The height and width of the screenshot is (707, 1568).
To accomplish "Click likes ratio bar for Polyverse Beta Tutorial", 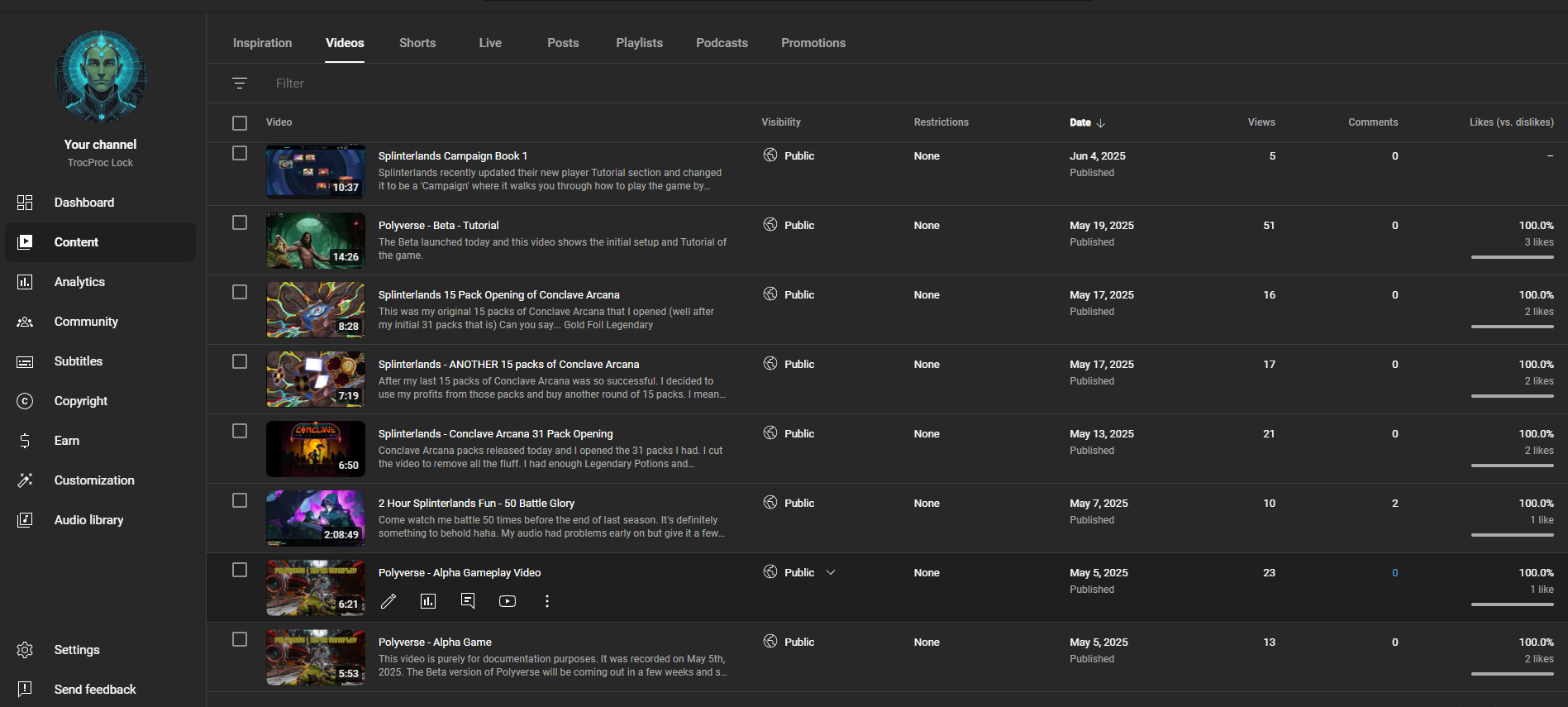I will (x=1513, y=257).
